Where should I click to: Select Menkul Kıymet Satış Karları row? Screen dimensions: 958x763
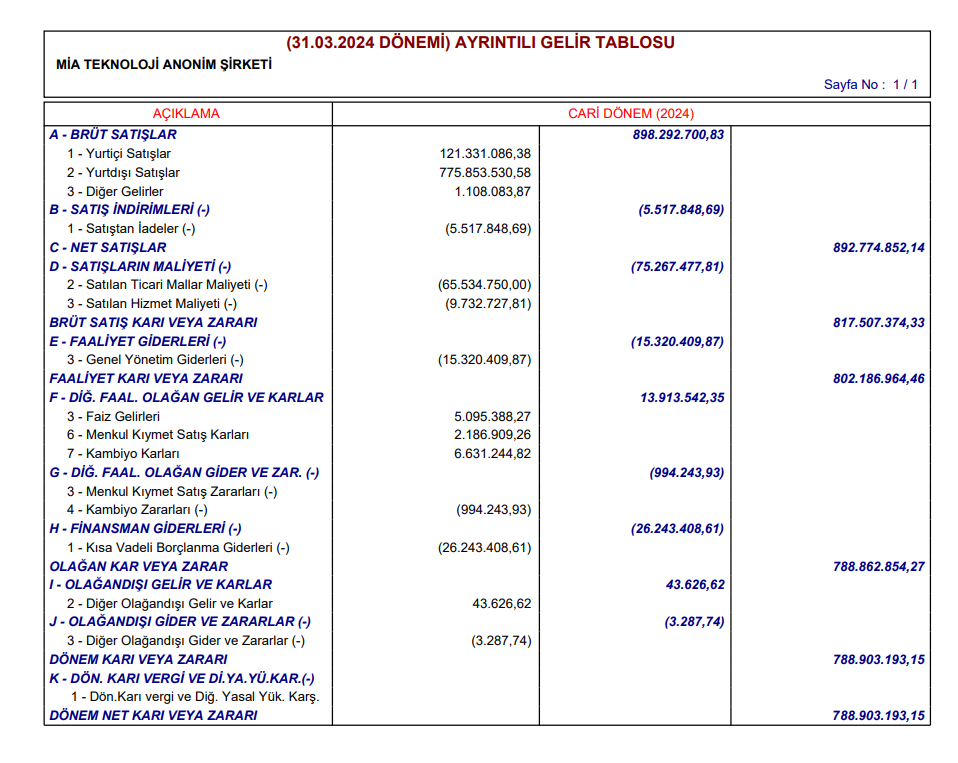tap(158, 435)
